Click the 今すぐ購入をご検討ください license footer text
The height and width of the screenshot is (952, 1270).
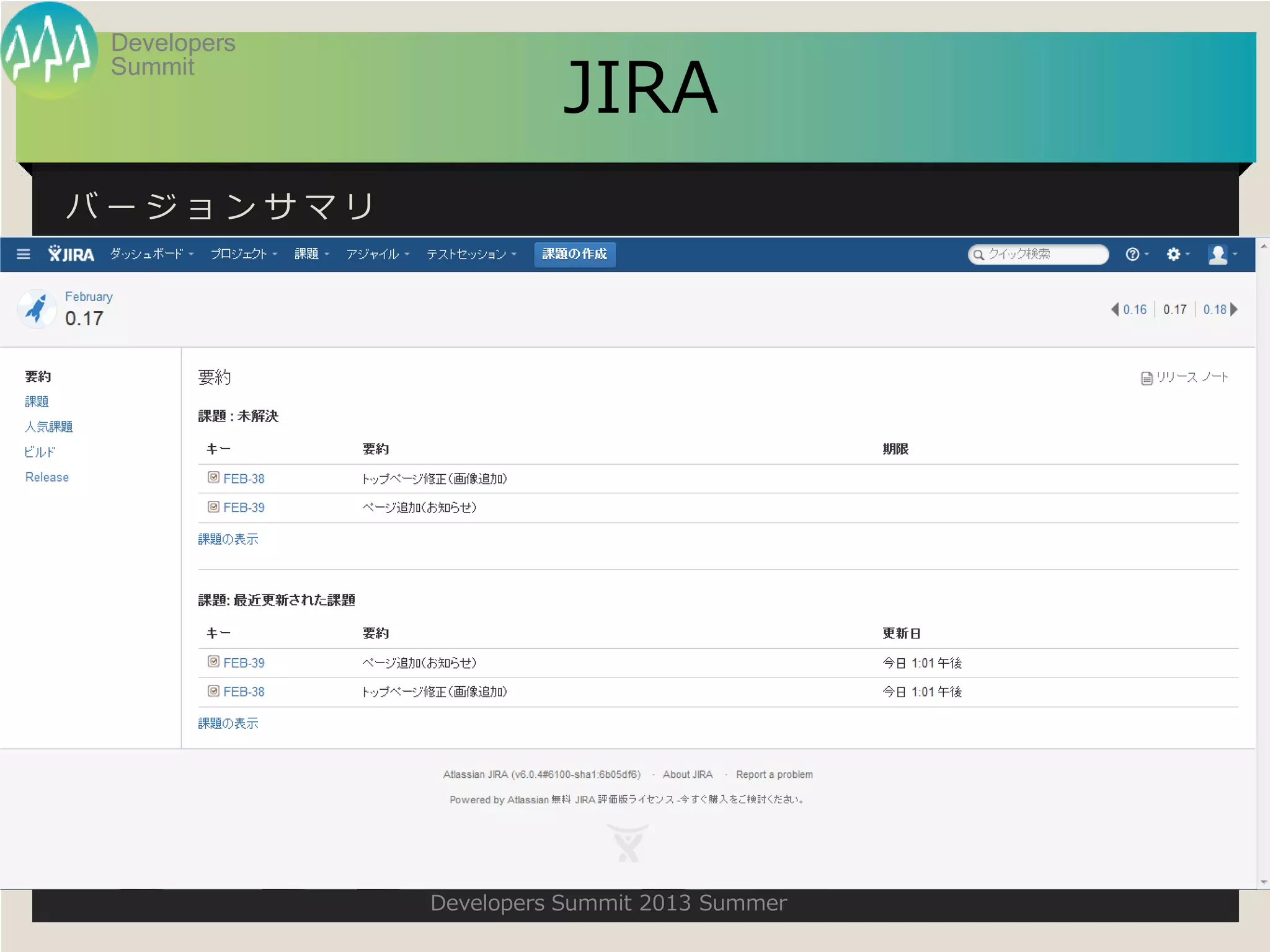pos(742,800)
